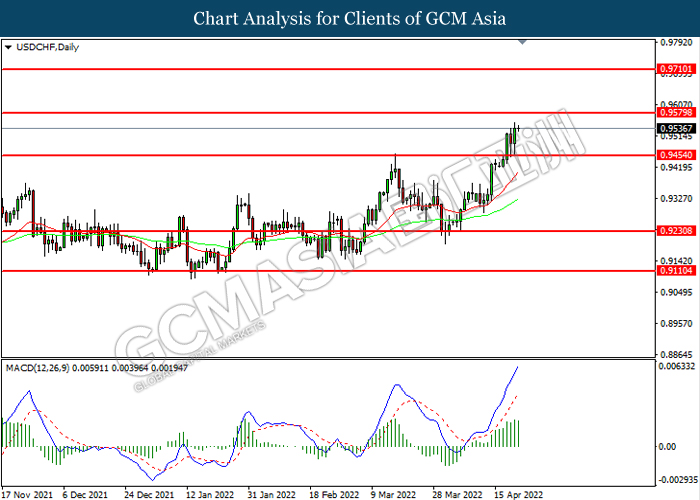Select the 0.91104 support level label

pos(676,271)
